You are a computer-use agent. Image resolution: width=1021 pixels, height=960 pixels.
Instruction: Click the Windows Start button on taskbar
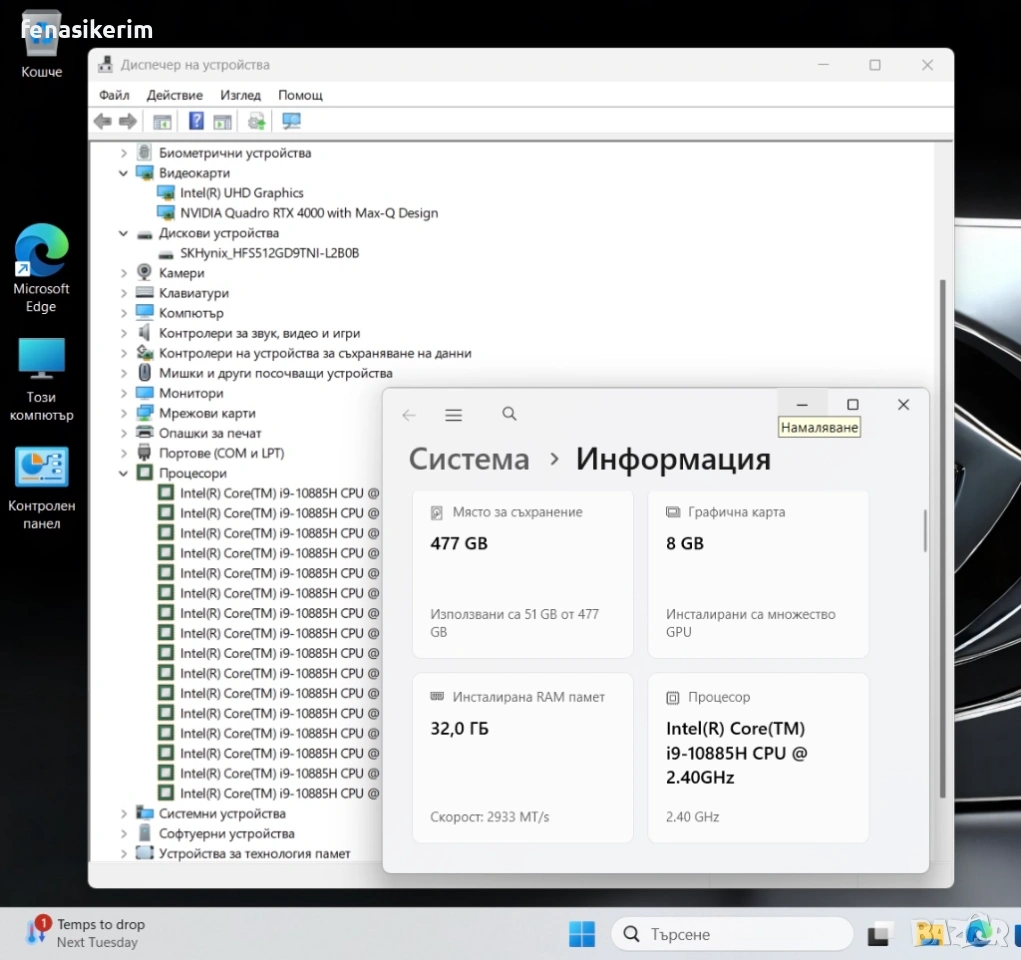click(x=582, y=934)
